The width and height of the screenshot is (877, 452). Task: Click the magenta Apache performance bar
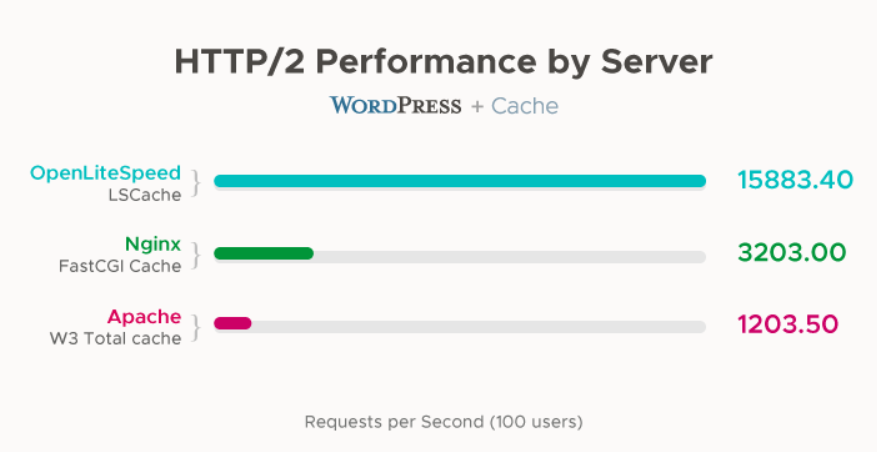click(x=232, y=324)
